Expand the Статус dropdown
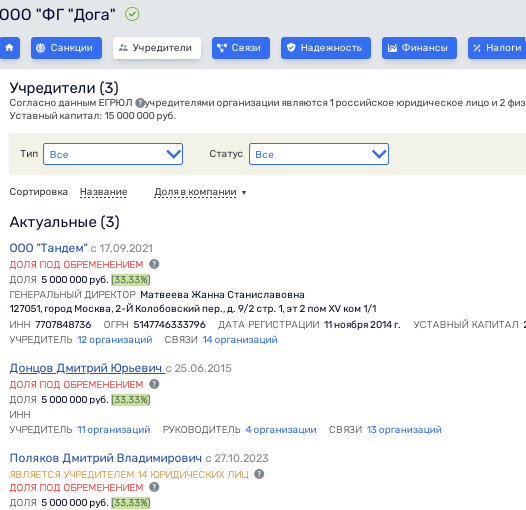This screenshot has height=510, width=526. 319,154
